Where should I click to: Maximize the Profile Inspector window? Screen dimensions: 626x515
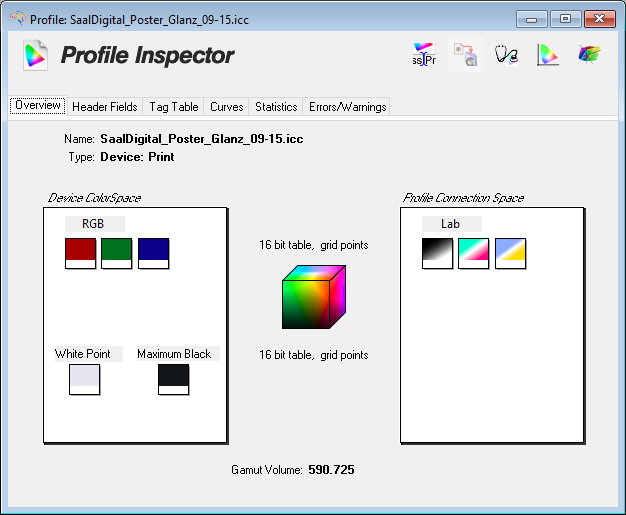pyautogui.click(x=565, y=19)
